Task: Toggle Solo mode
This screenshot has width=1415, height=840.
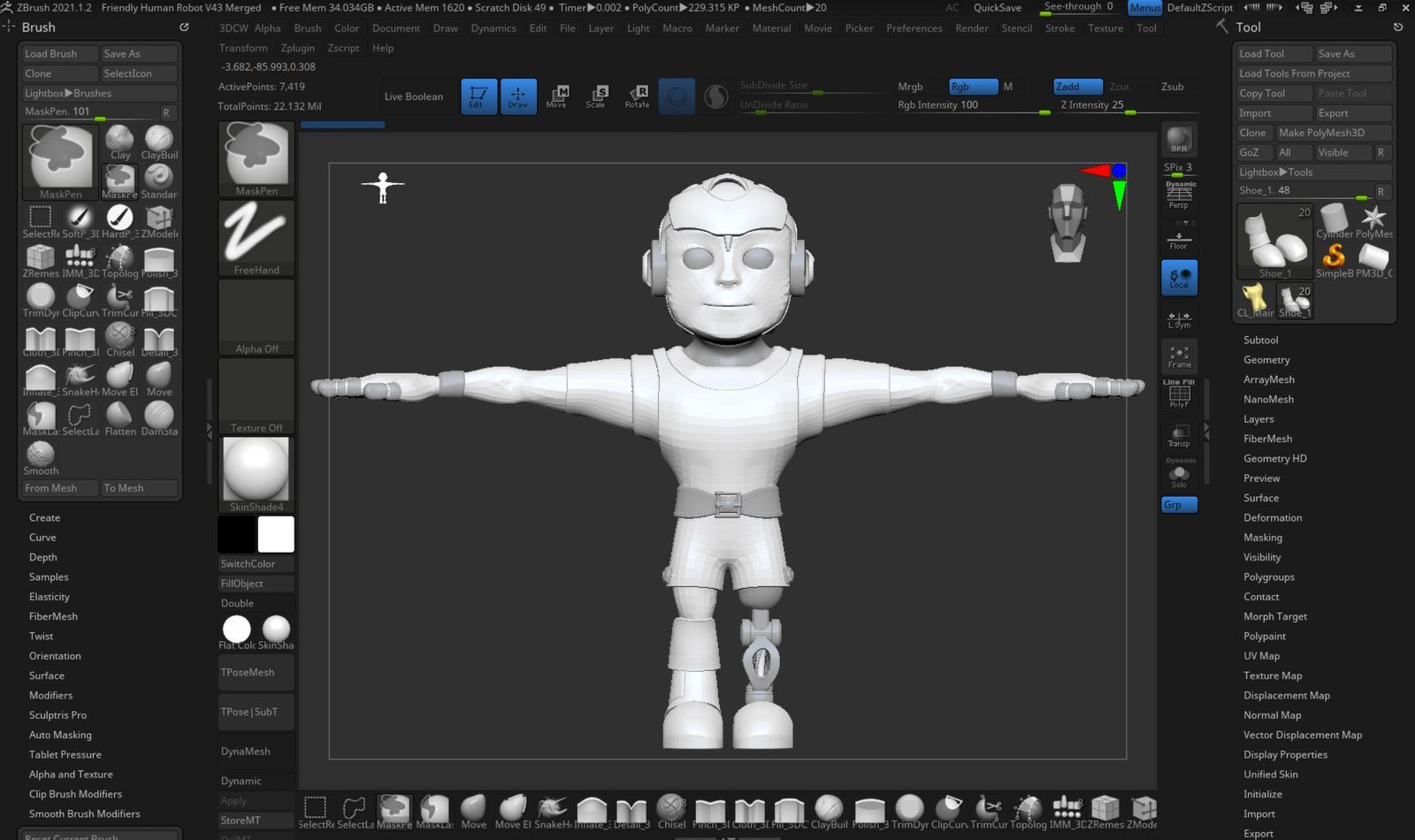Action: pos(1179,475)
